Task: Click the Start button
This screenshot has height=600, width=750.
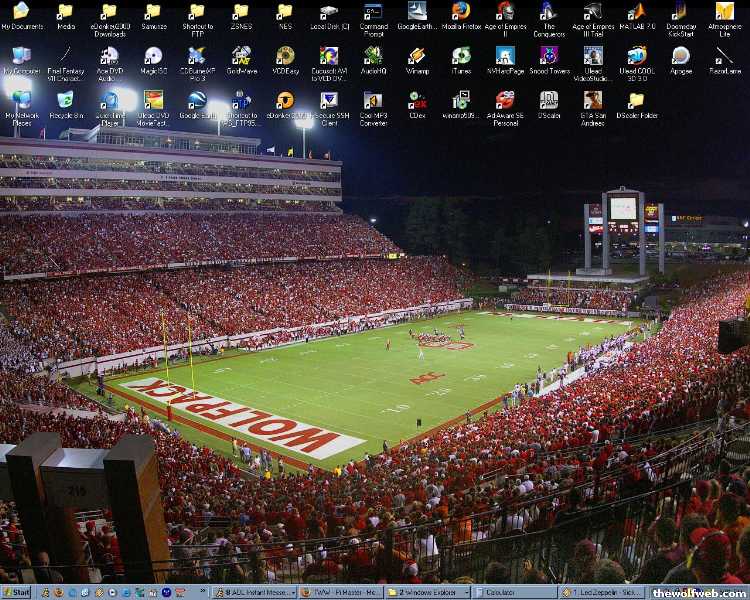Action: tap(17, 593)
